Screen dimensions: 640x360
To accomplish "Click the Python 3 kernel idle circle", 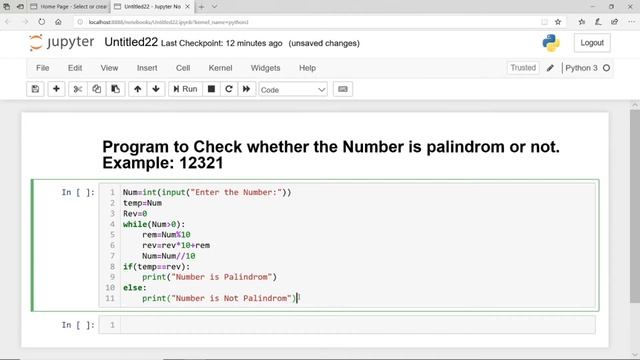I will [x=607, y=68].
